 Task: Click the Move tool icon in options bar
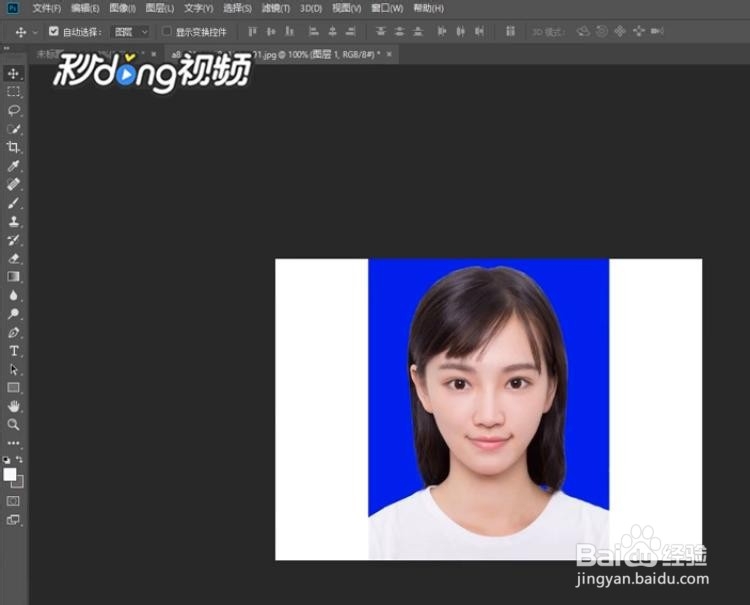click(x=21, y=32)
